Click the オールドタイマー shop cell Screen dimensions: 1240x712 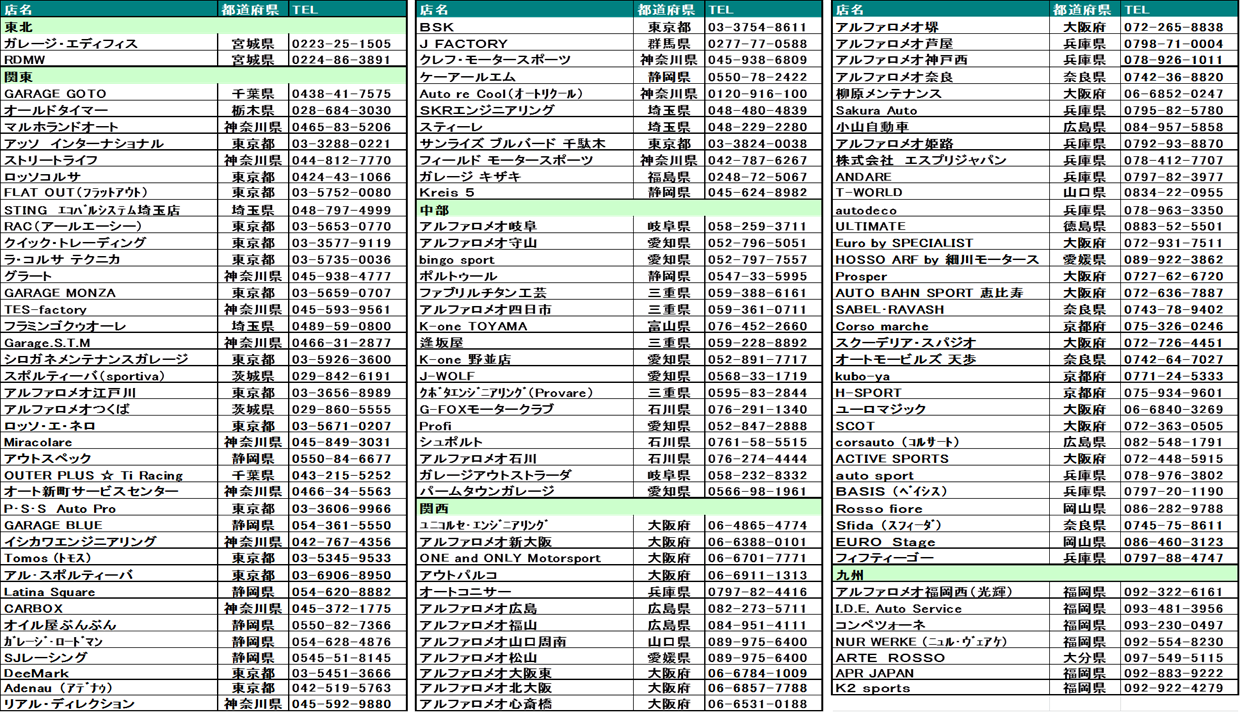109,110
